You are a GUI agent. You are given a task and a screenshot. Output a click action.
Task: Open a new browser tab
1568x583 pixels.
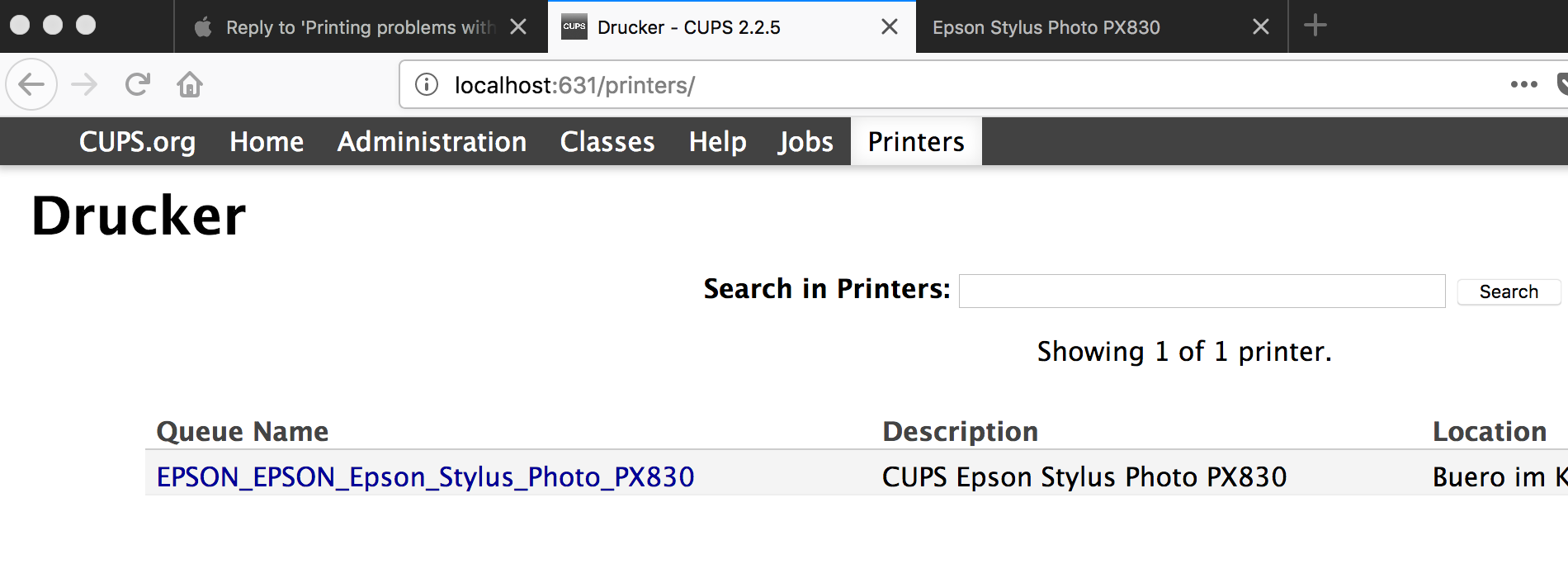tap(1315, 26)
